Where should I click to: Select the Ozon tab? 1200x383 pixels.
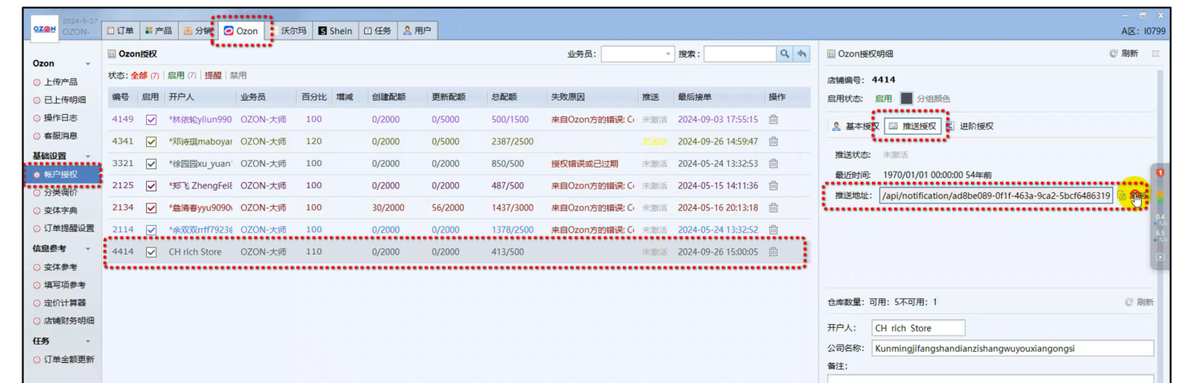pos(241,31)
